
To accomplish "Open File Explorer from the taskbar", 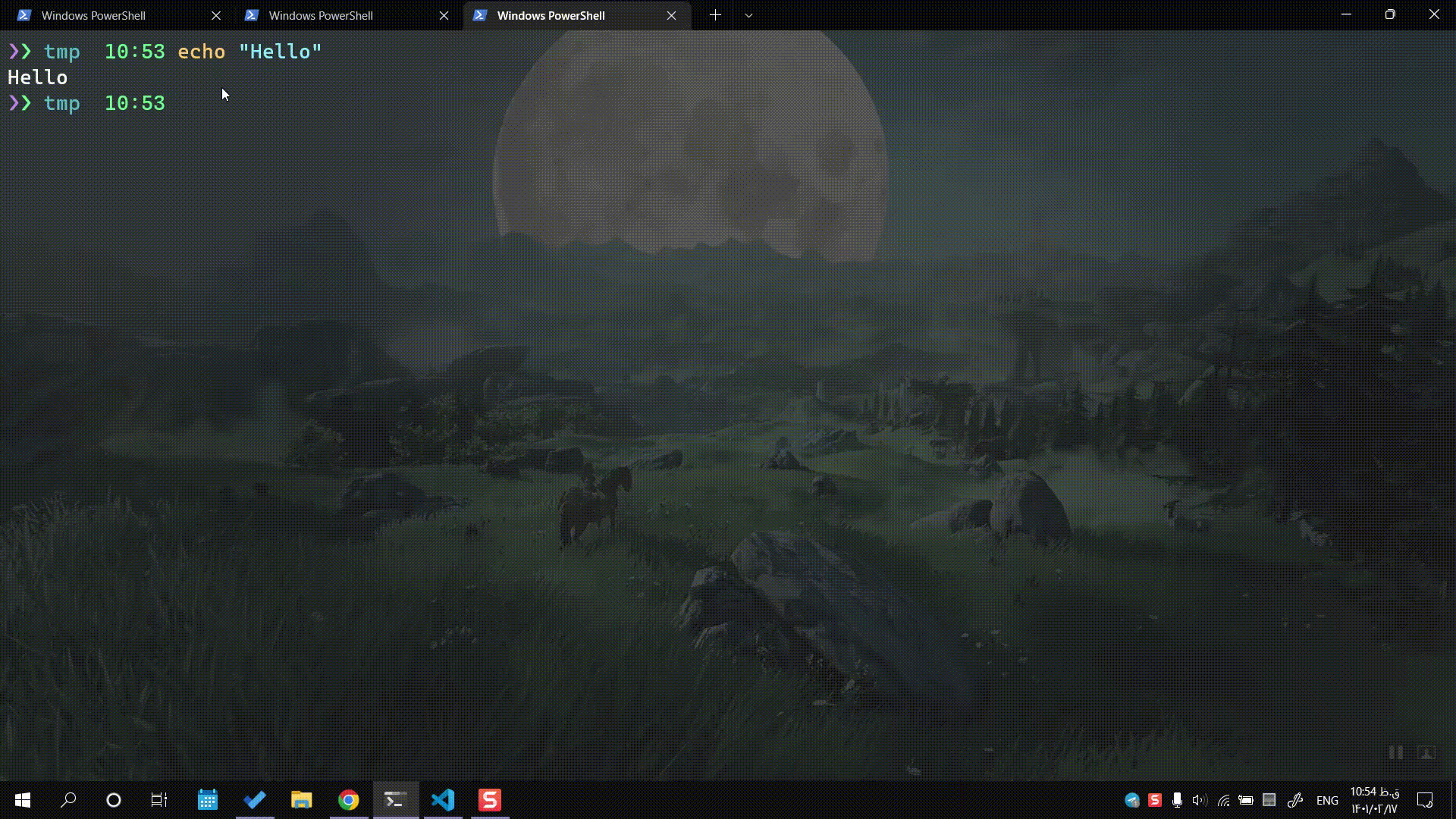I will (x=302, y=800).
